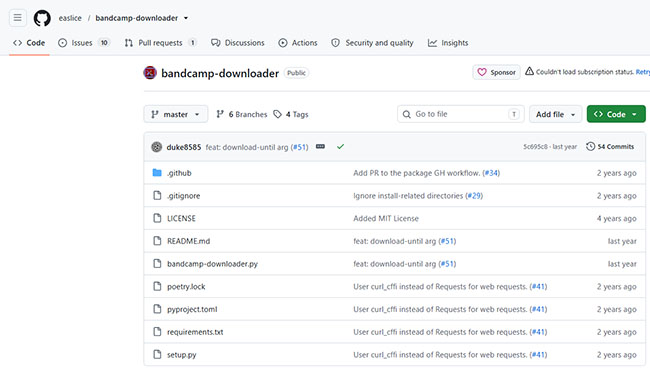Click the bandcamp-downloader repository heading
Image resolution: width=650 pixels, height=370 pixels.
point(220,73)
